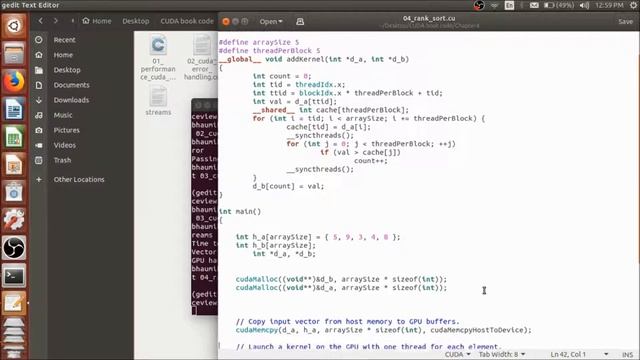Viewport: 640px width, 360px height.
Task: Open CUDA language selector in status bar
Action: 458,354
